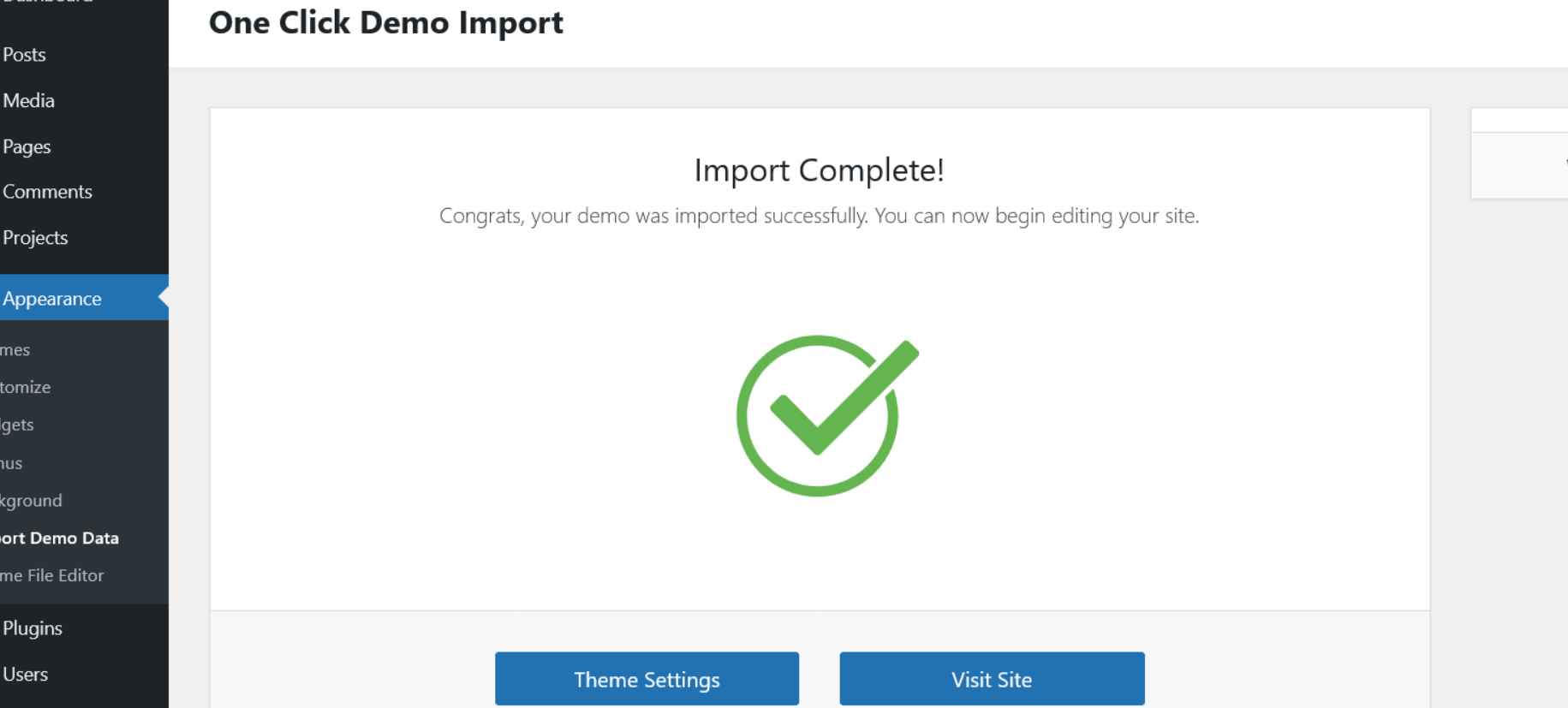Collapse Appearance submenu arrow indicator
Screen dimensions: 1568x708
click(x=164, y=298)
